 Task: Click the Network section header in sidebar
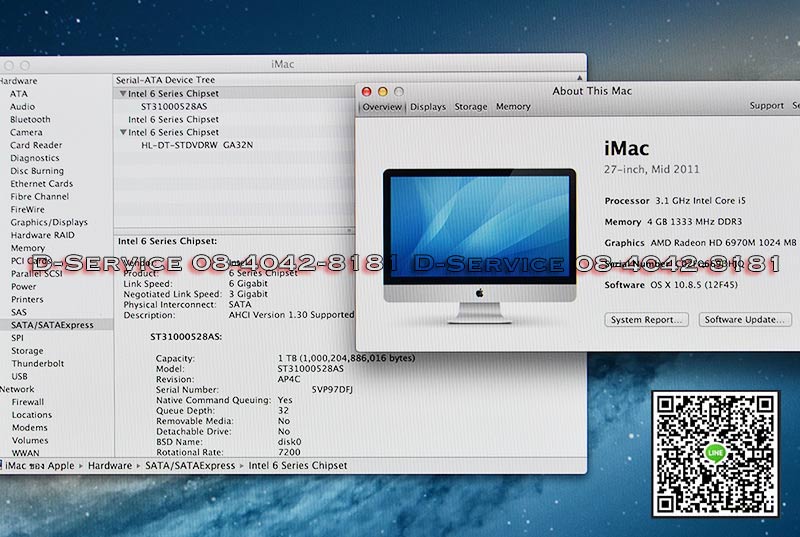pyautogui.click(x=17, y=389)
